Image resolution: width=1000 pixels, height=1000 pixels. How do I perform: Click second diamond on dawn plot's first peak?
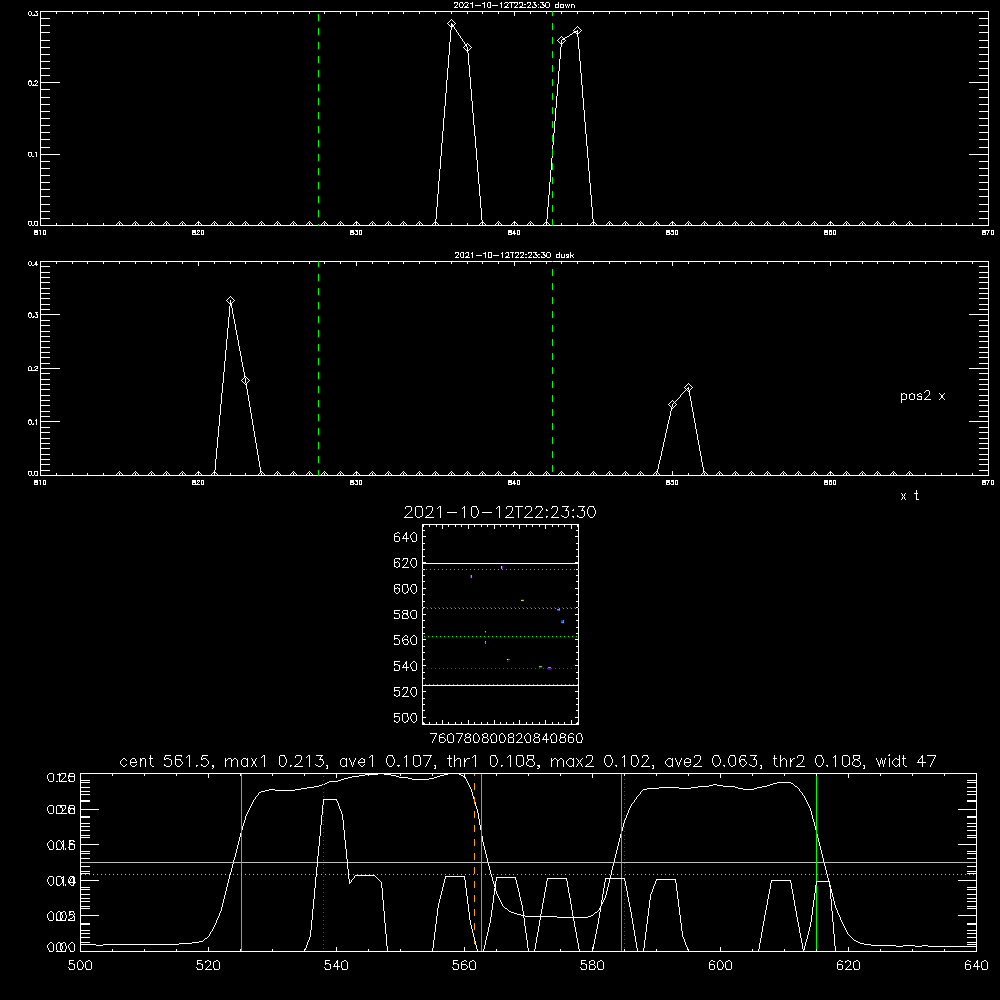[467, 48]
